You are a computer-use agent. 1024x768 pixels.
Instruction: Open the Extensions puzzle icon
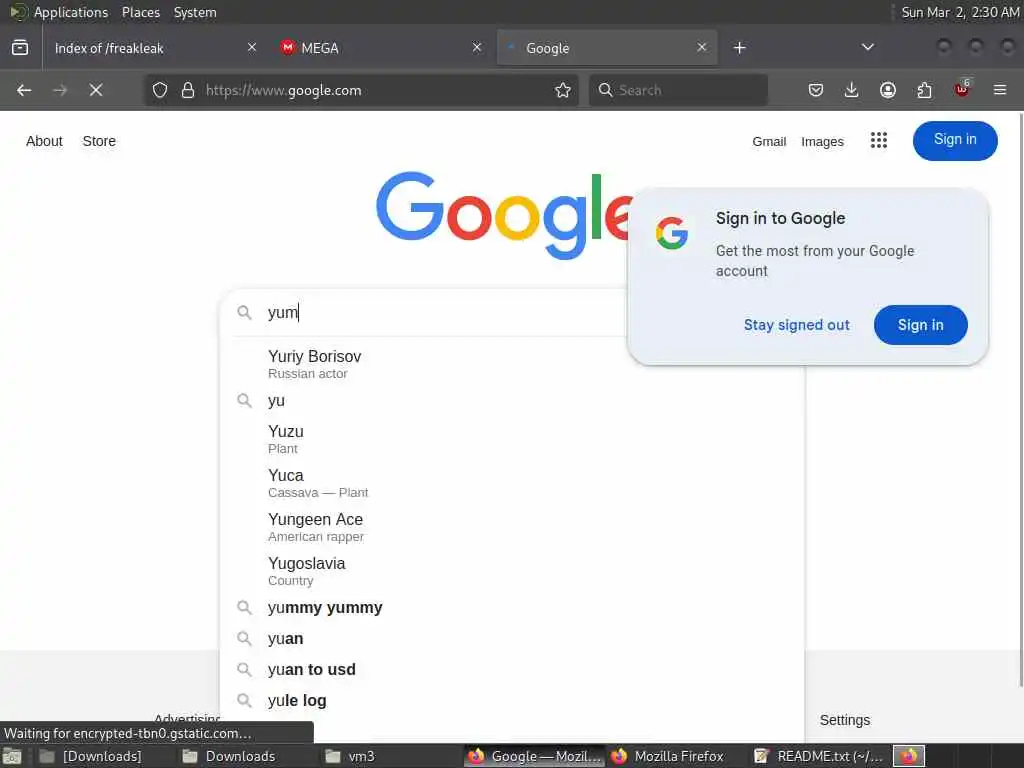click(924, 90)
